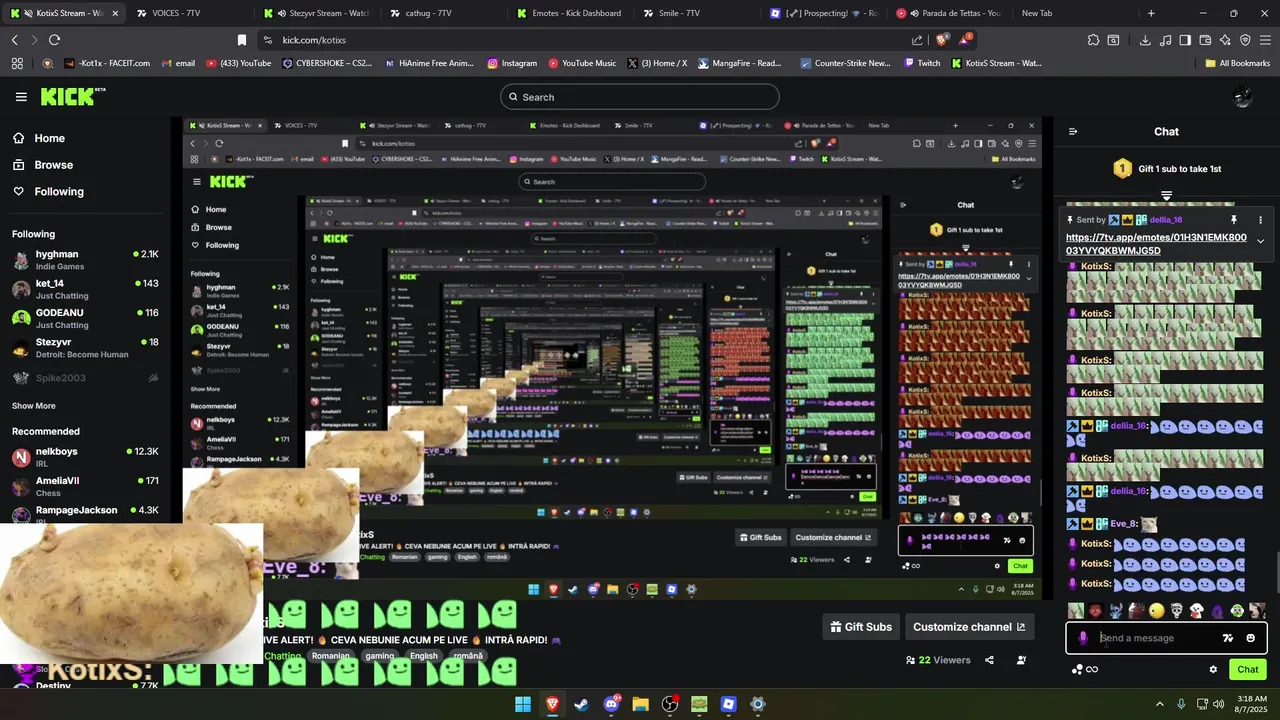Viewport: 1280px width, 720px height.
Task: Open the pinned message three-dot options
Action: pyautogui.click(x=1260, y=220)
